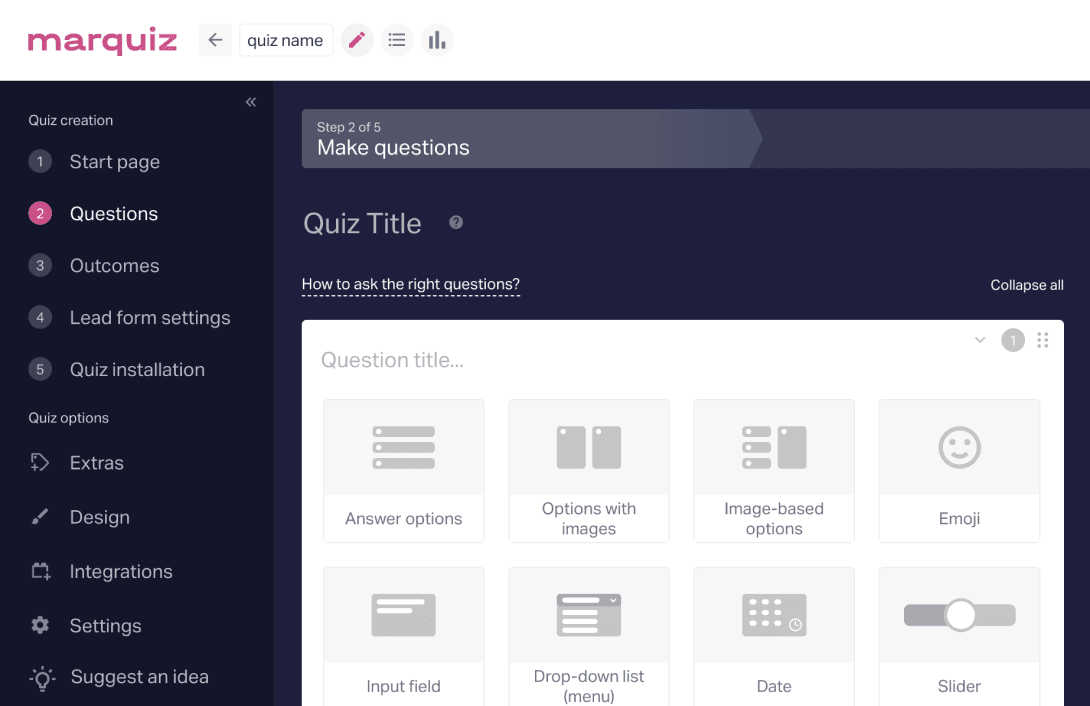
Task: Open How to ask the right questions link
Action: pyautogui.click(x=411, y=284)
